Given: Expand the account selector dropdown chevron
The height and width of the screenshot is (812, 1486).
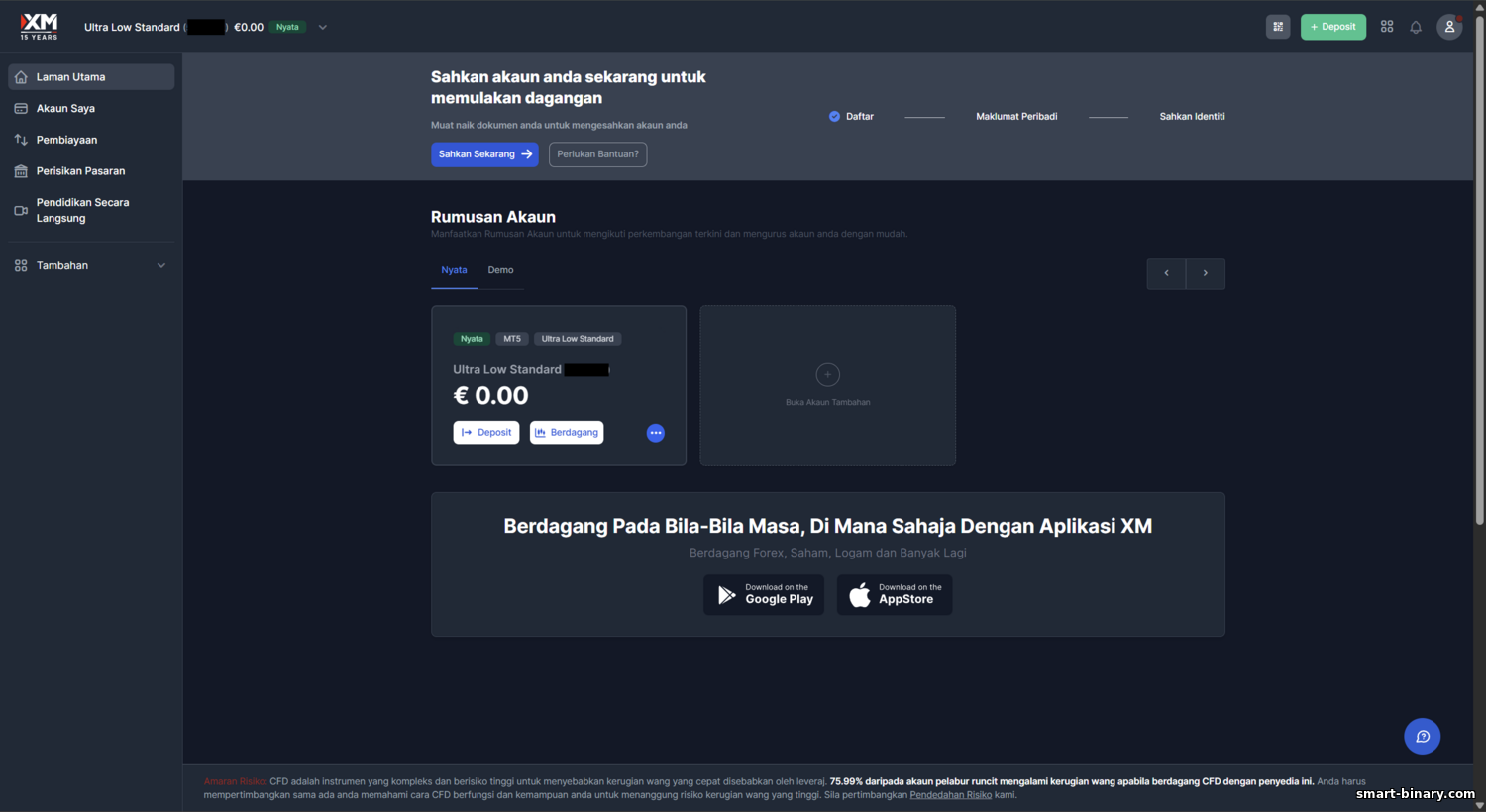Looking at the screenshot, I should click(x=322, y=28).
